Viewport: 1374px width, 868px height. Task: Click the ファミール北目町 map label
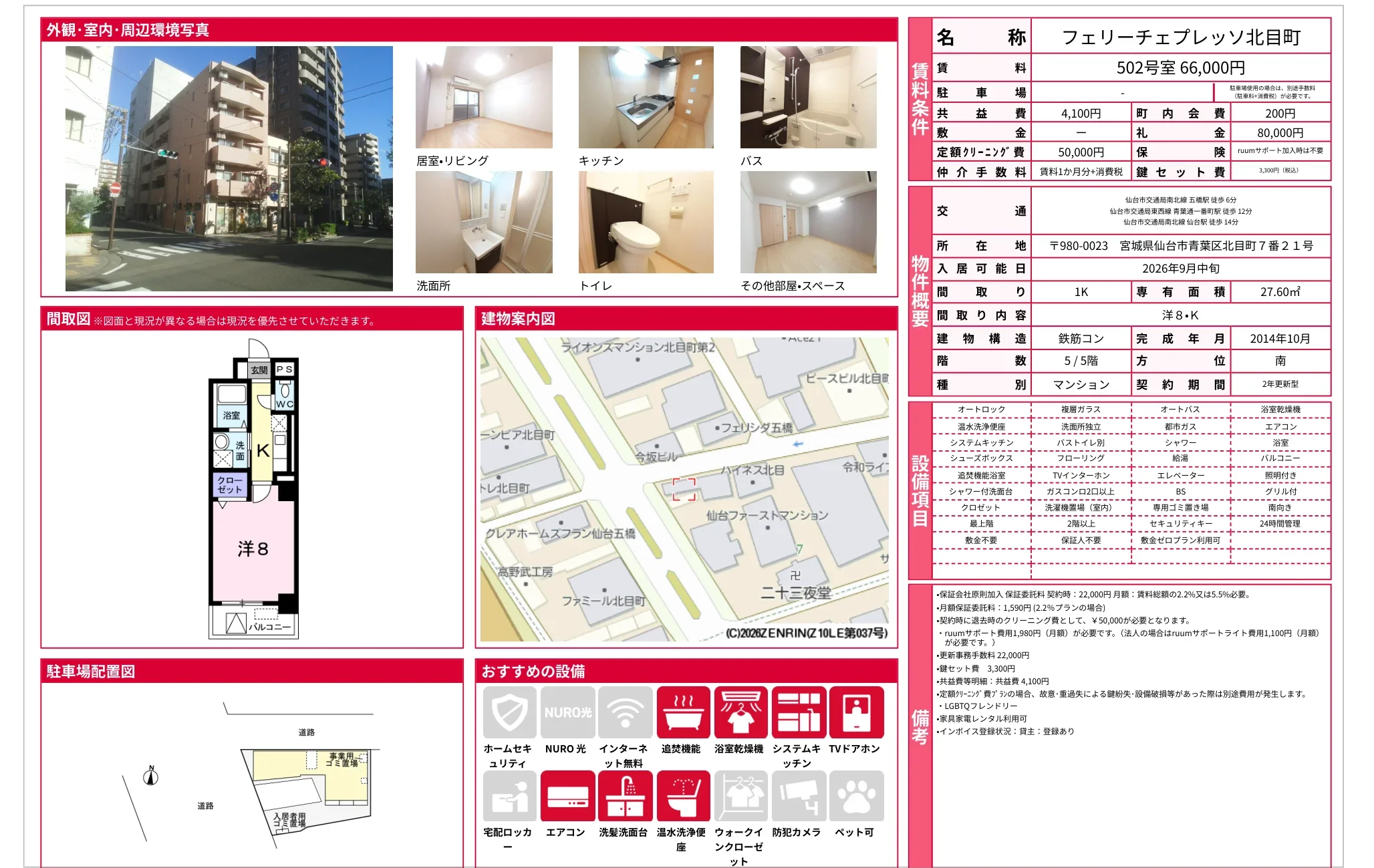point(603,601)
